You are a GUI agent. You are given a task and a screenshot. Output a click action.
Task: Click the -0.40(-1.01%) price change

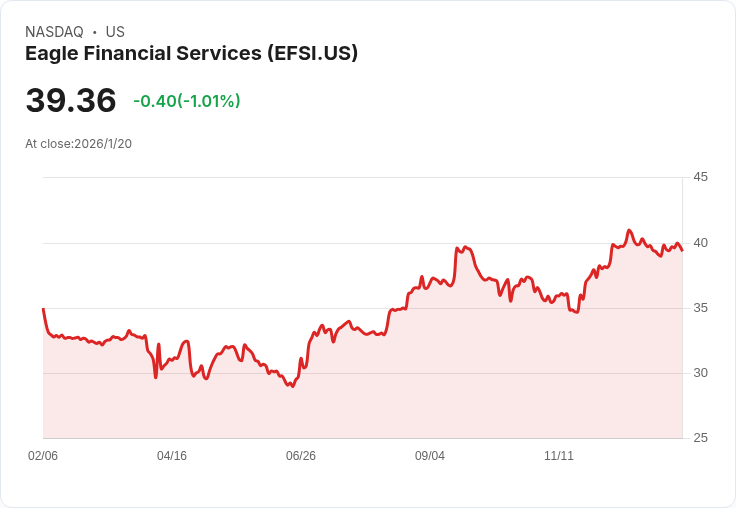pos(187,101)
